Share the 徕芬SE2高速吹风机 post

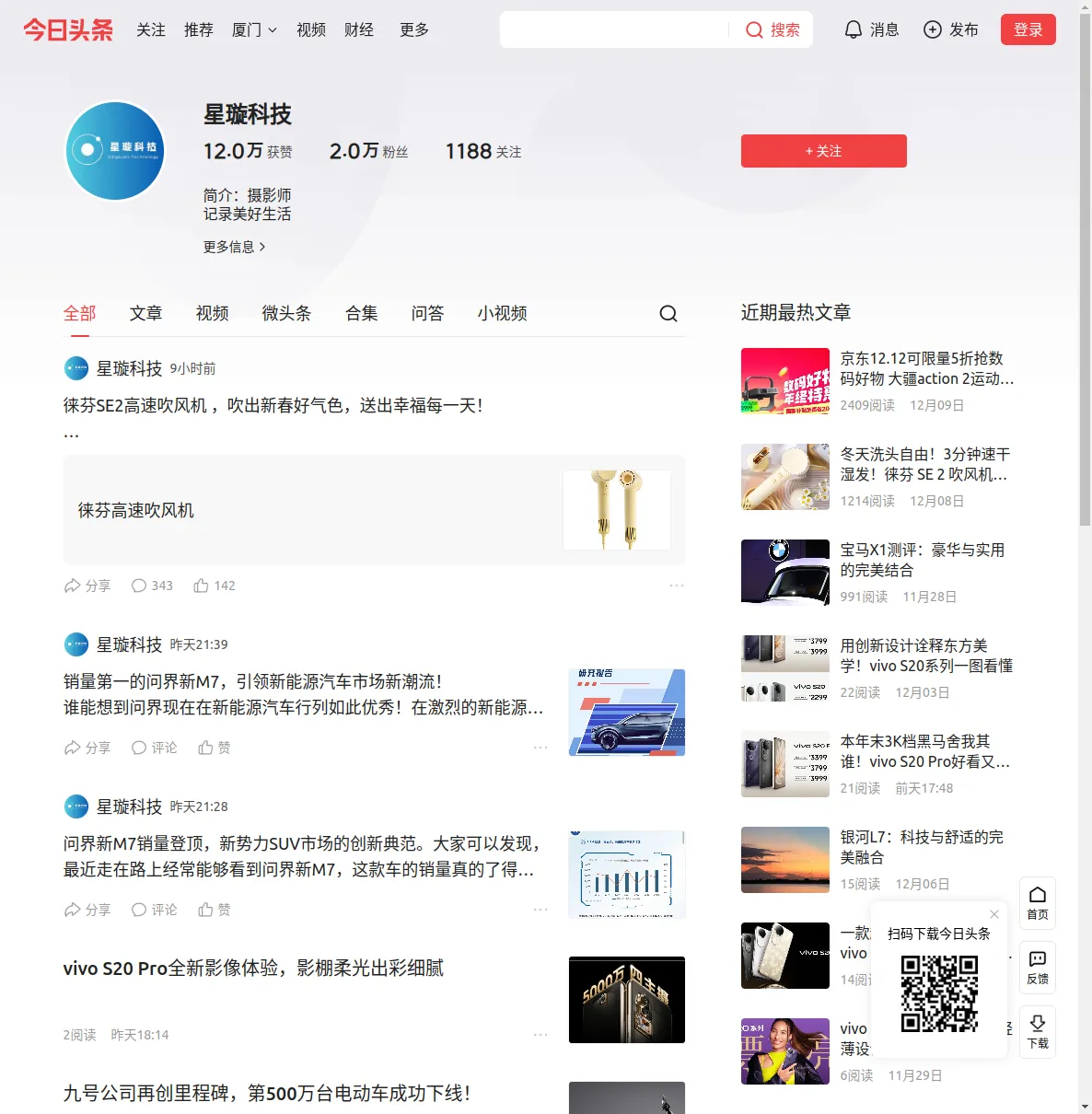[x=87, y=586]
